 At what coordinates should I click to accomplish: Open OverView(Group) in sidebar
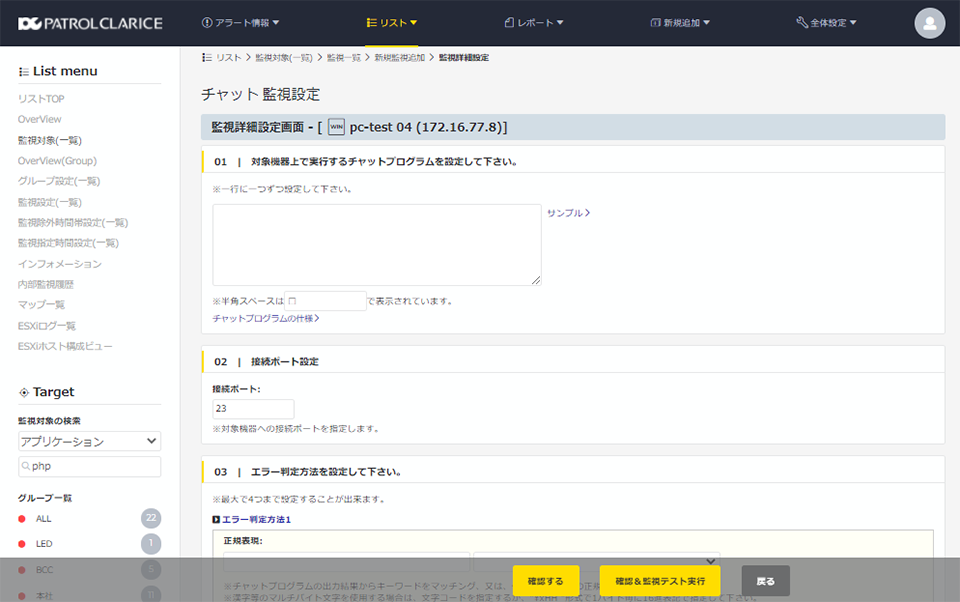point(58,161)
